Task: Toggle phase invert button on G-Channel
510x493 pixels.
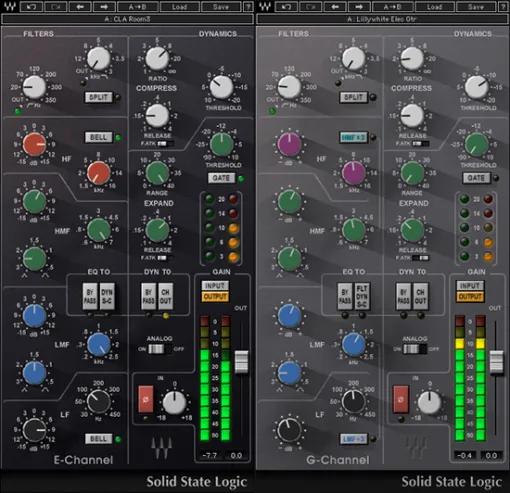Action: pyautogui.click(x=401, y=399)
